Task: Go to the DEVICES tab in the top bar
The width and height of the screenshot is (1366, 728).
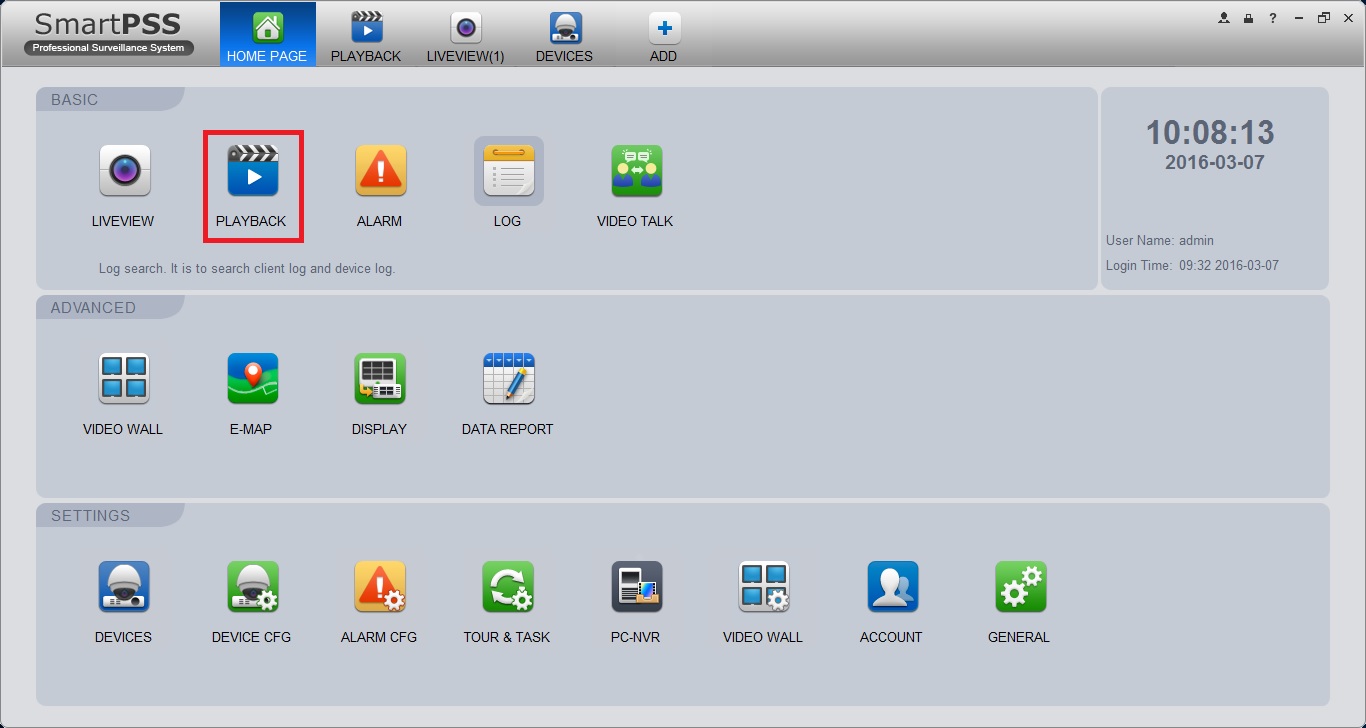Action: click(x=564, y=35)
